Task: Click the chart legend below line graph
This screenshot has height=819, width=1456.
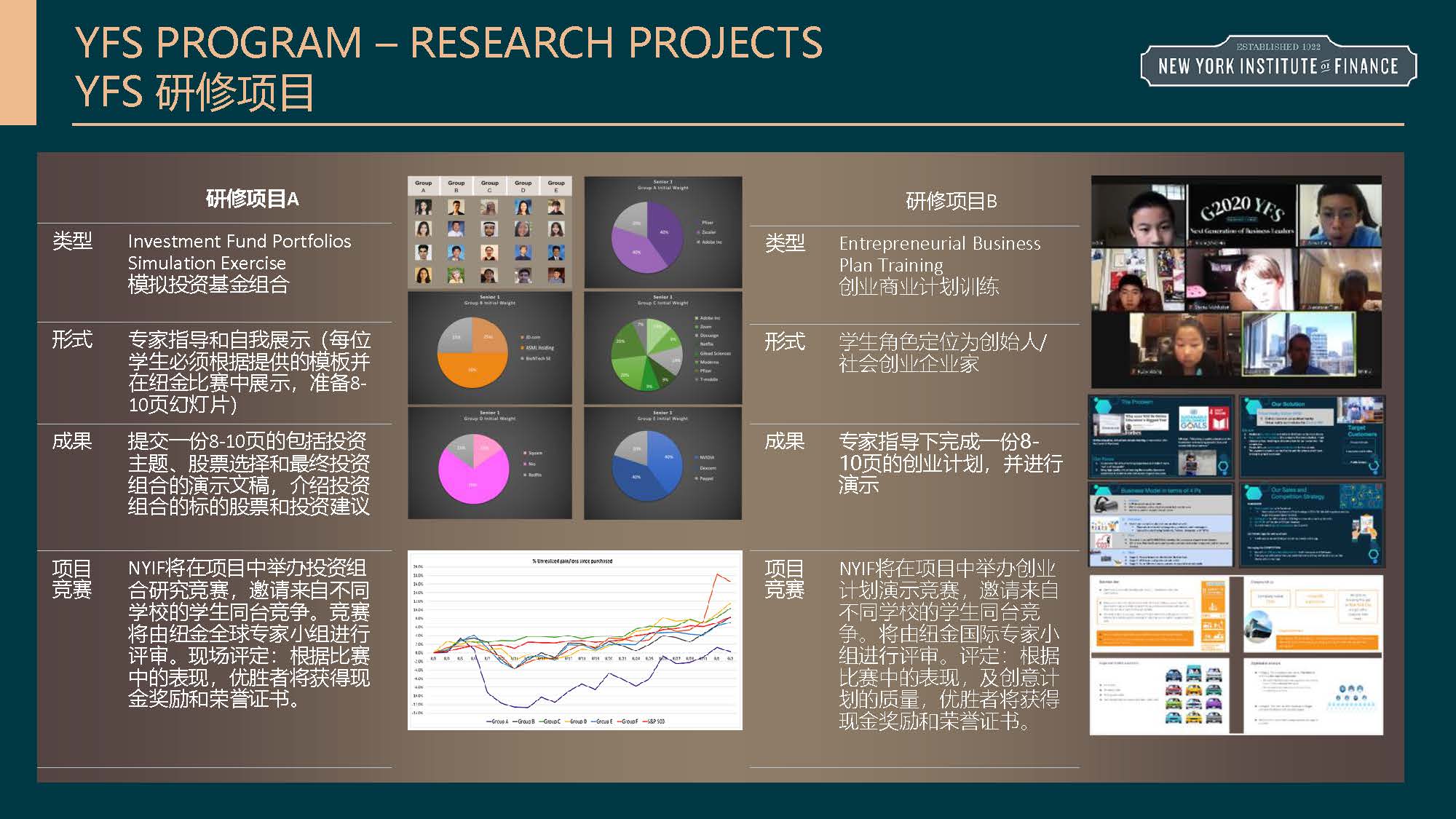Action: coord(575,721)
